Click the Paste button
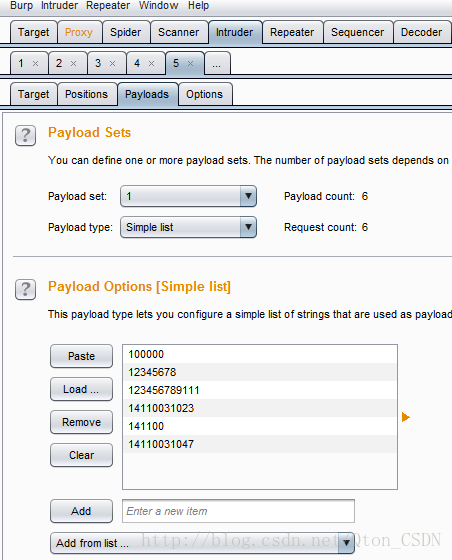 click(81, 356)
